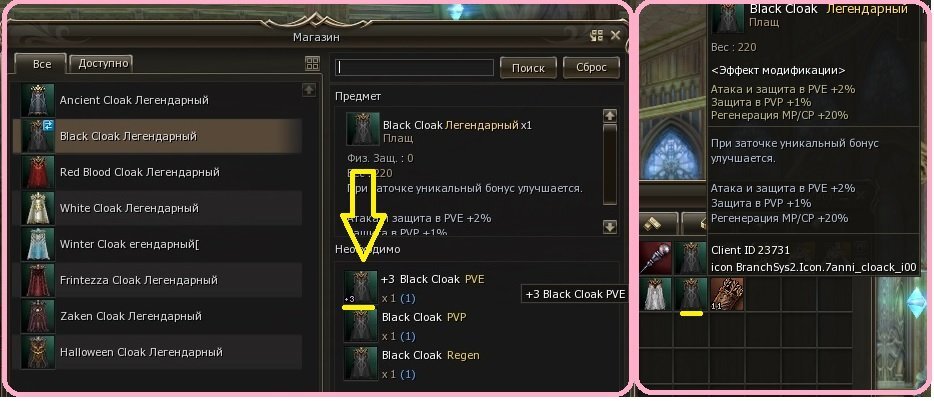Click the scroll up arrow of cloak list

(x=309, y=90)
